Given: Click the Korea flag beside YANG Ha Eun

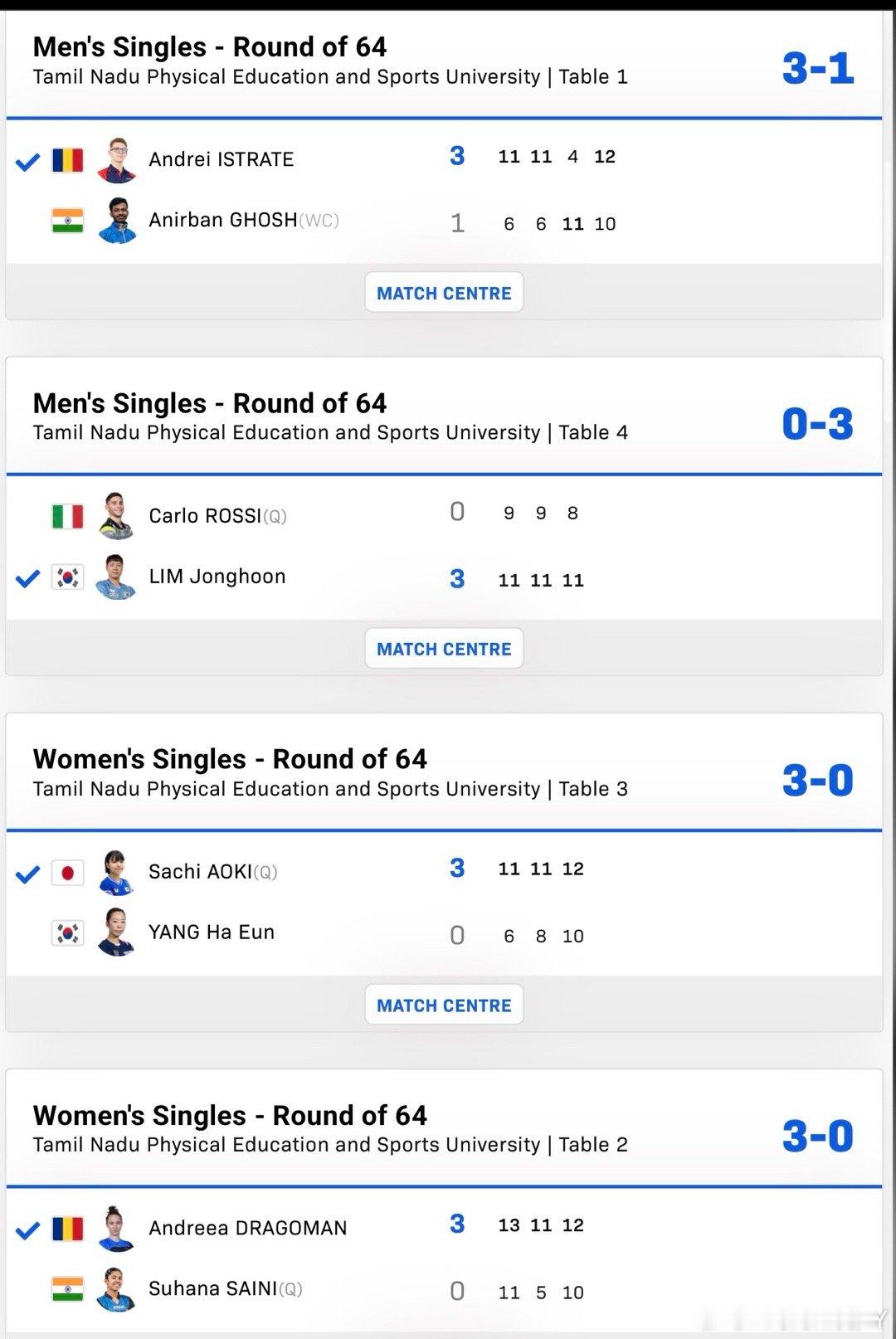Looking at the screenshot, I should click(x=67, y=932).
